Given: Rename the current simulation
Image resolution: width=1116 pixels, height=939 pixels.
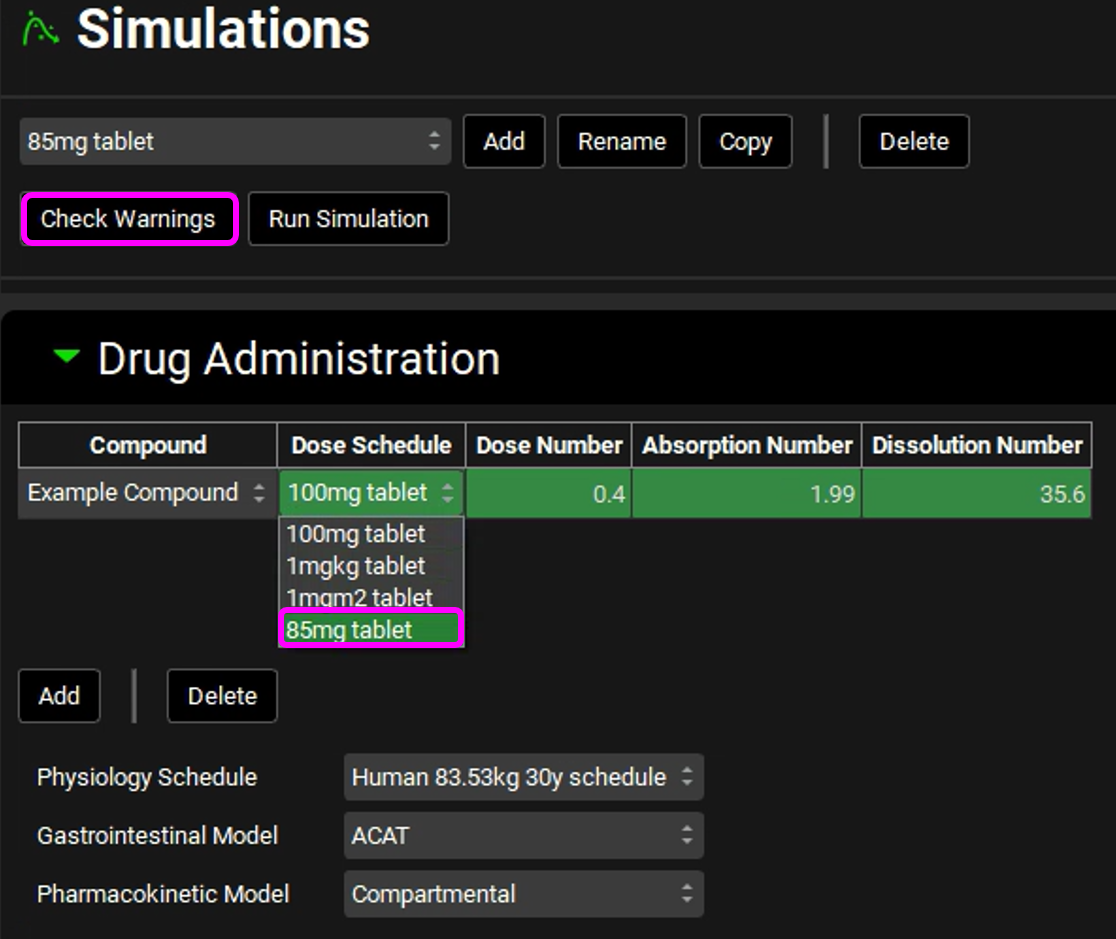Looking at the screenshot, I should [x=621, y=141].
